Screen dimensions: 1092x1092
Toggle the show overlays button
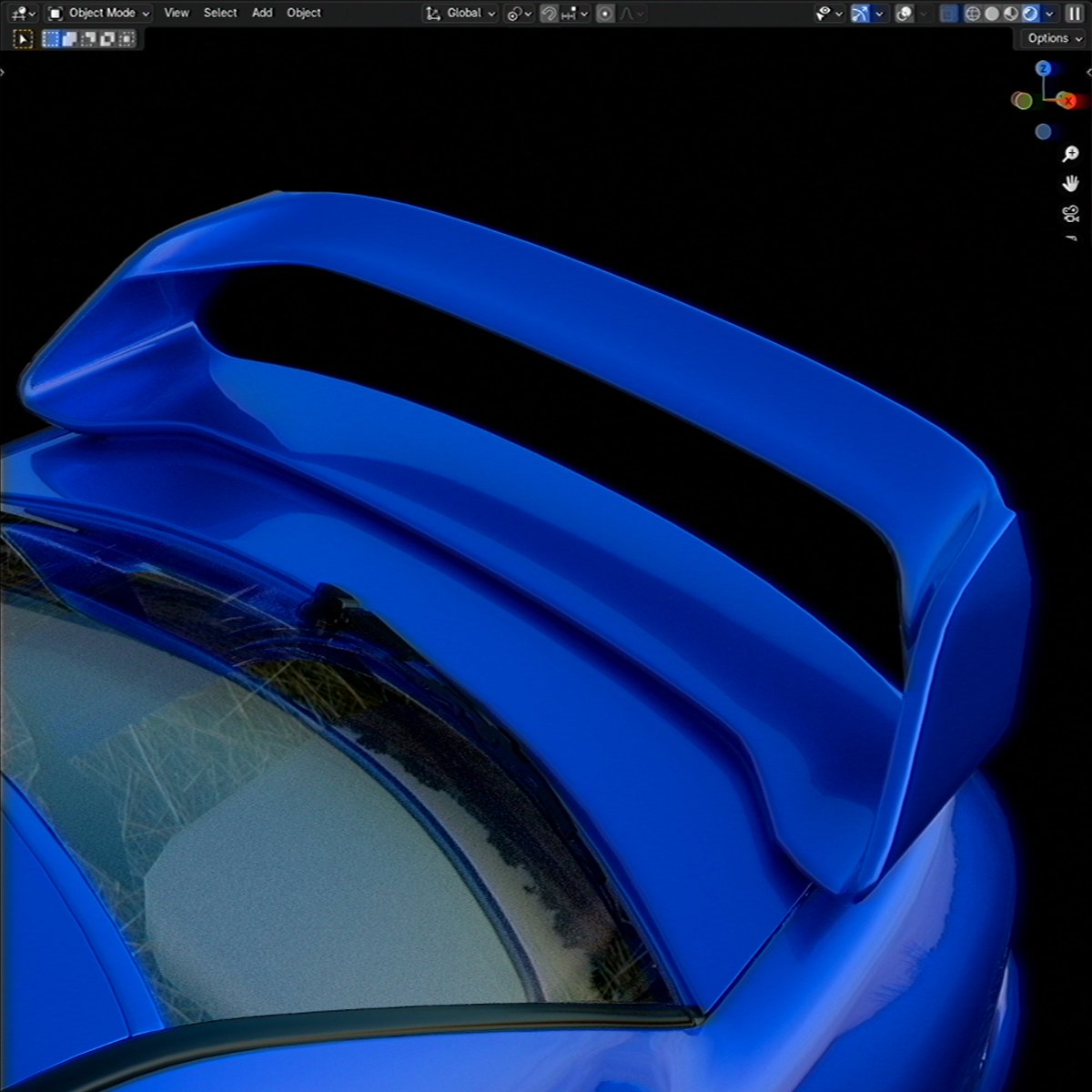pyautogui.click(x=904, y=14)
